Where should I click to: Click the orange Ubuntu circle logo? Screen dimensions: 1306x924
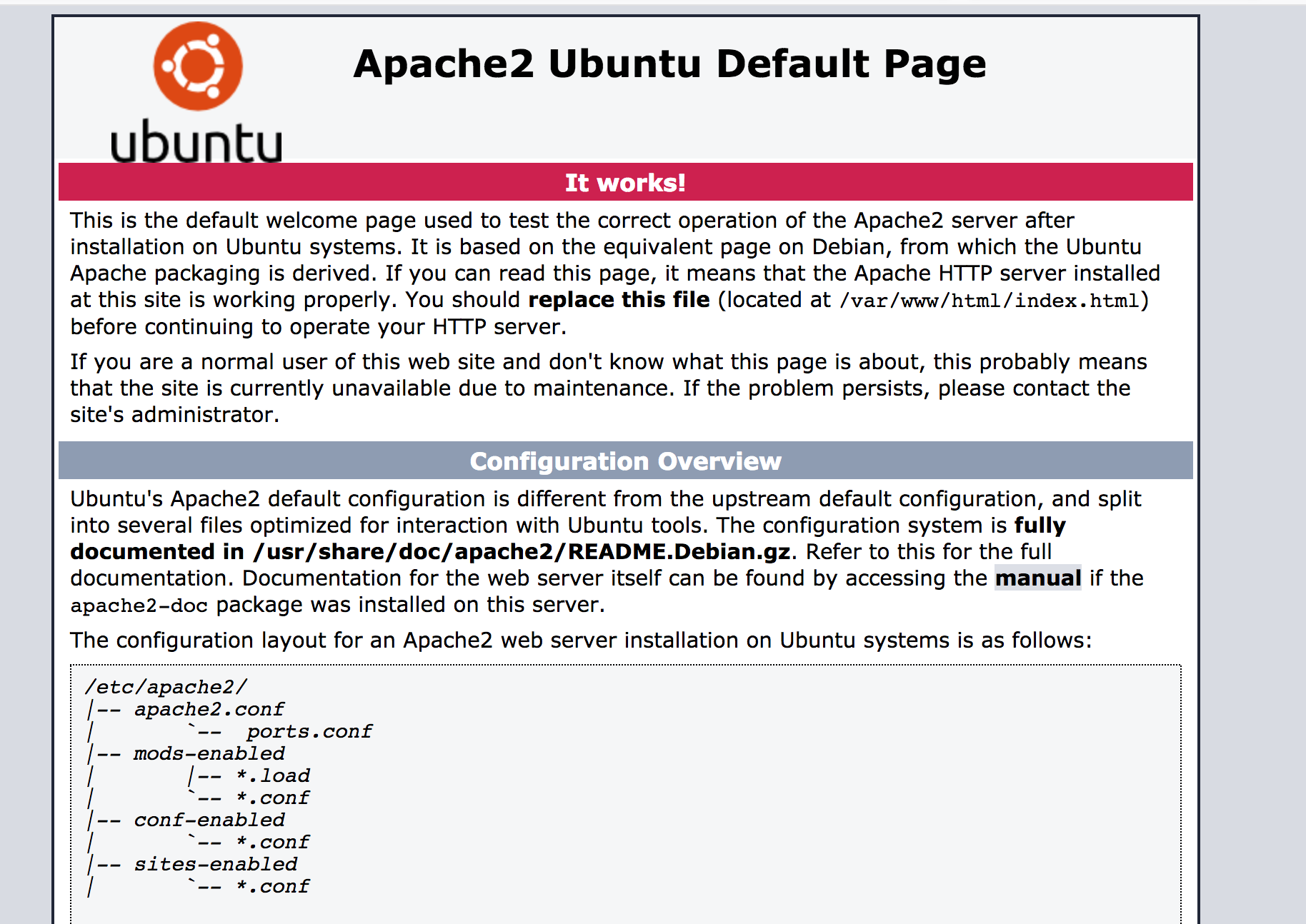[x=198, y=66]
